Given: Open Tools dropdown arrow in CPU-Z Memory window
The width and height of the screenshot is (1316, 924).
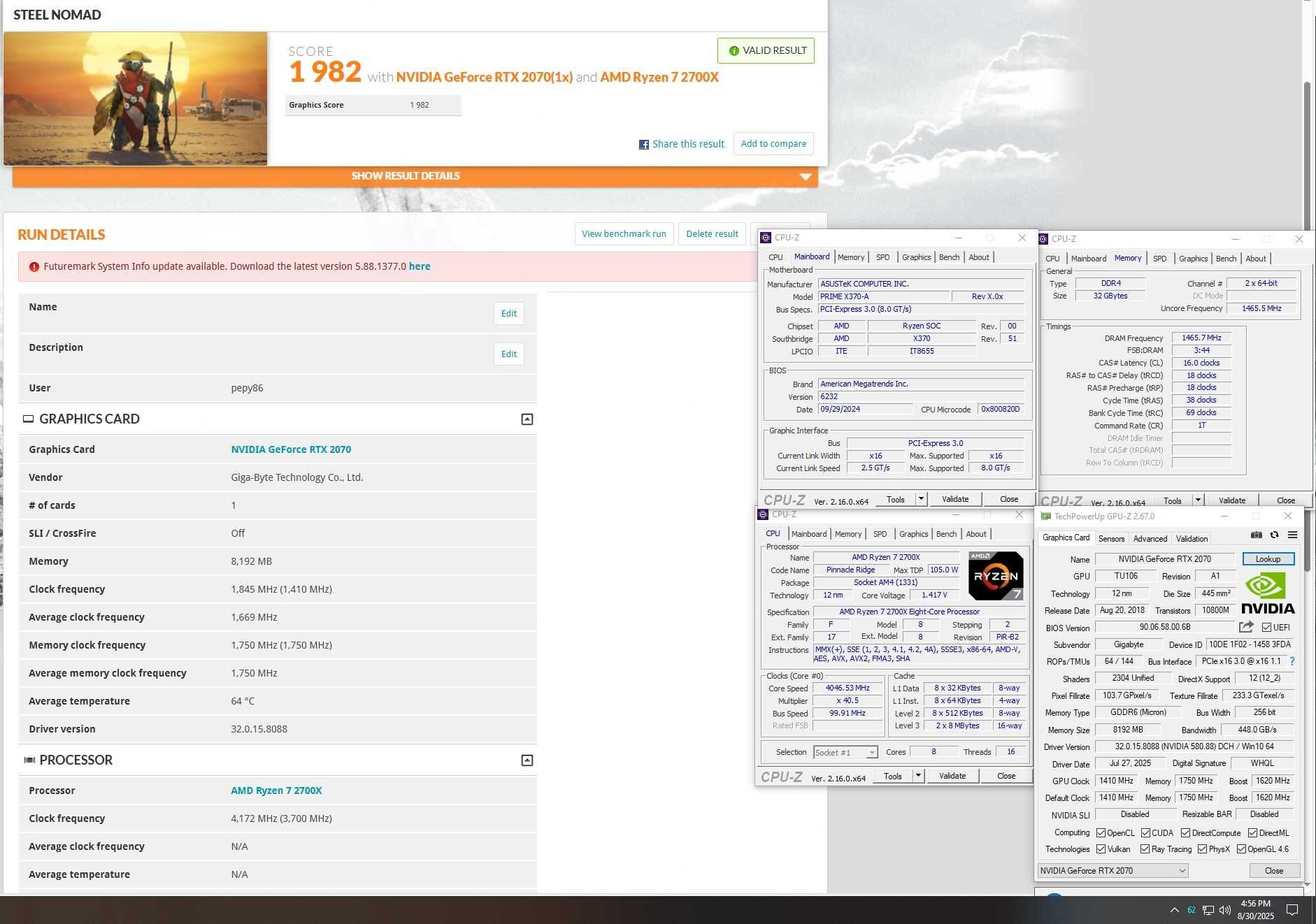Looking at the screenshot, I should coord(1198,500).
